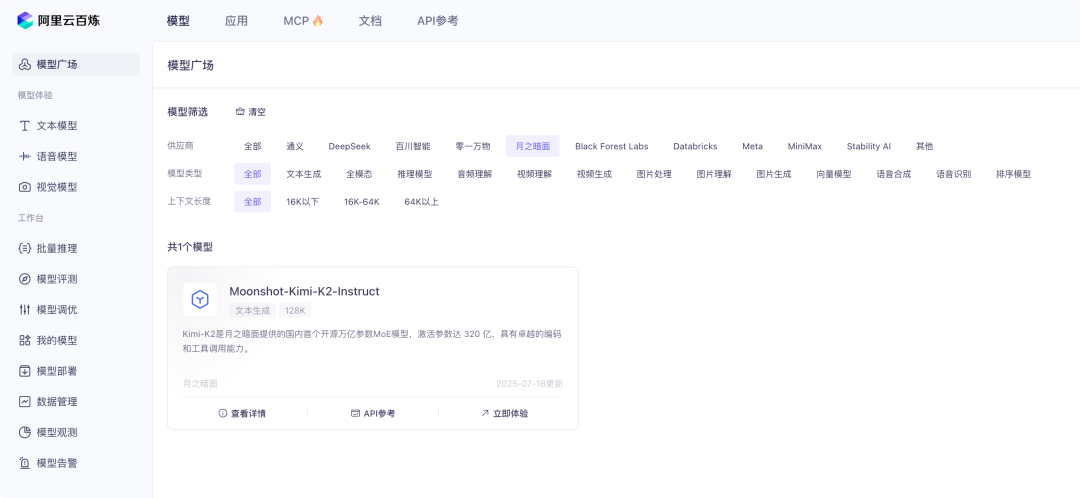
Task: Open the 模型 top navigation tab
Action: coord(178,21)
